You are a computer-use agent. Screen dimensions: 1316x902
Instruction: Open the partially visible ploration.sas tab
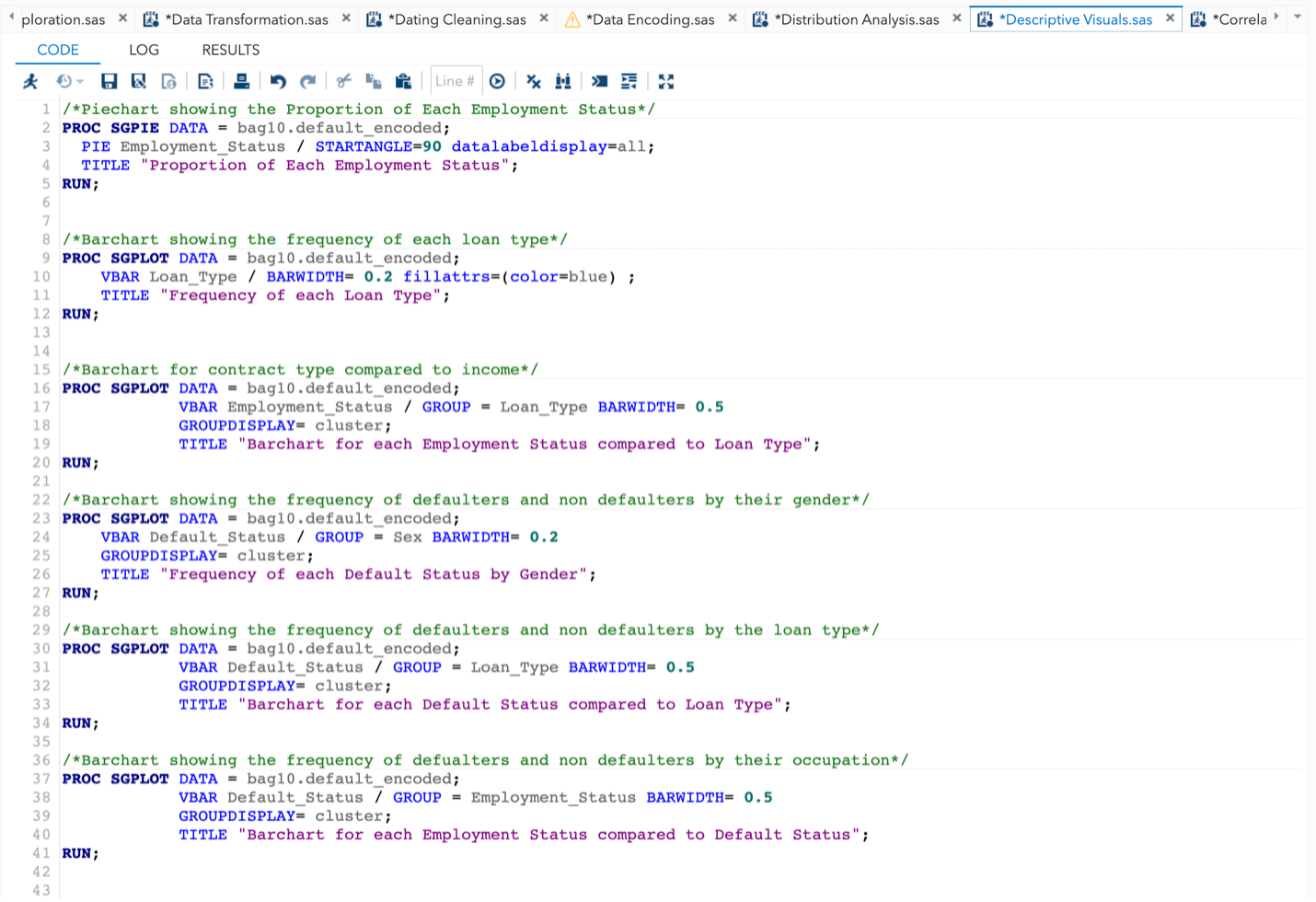click(x=63, y=19)
